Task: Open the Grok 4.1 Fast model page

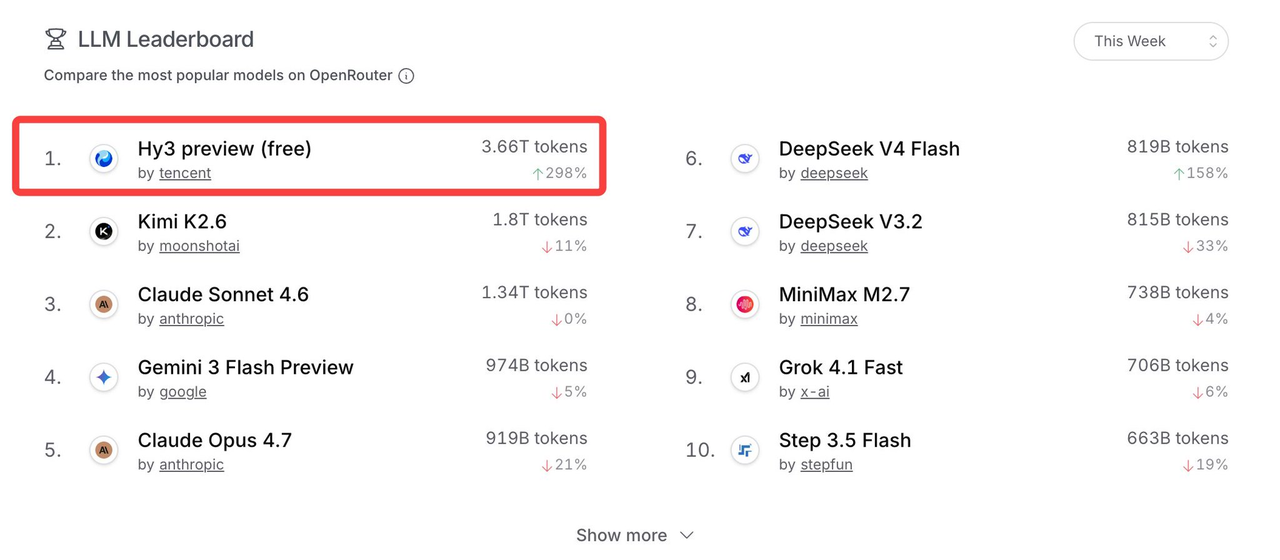Action: 841,368
